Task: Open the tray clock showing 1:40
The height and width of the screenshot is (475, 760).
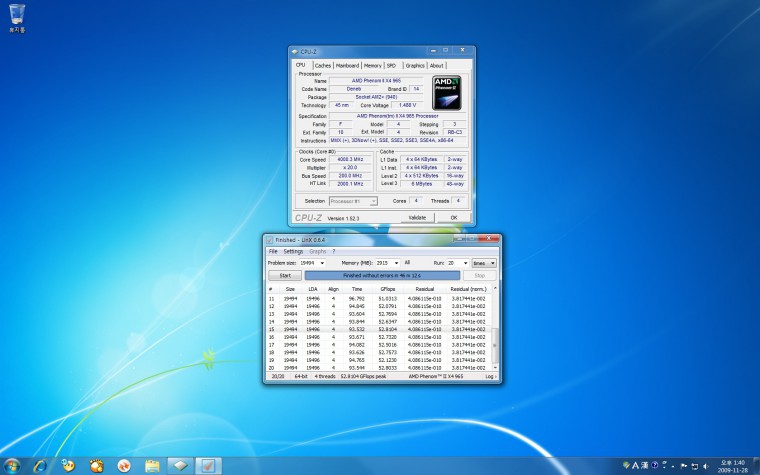Action: [732, 466]
